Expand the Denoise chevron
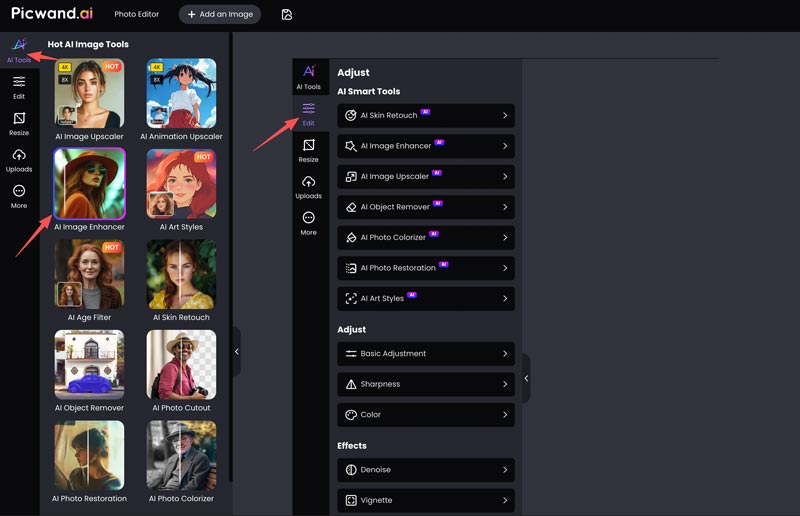800x516 pixels. (505, 470)
